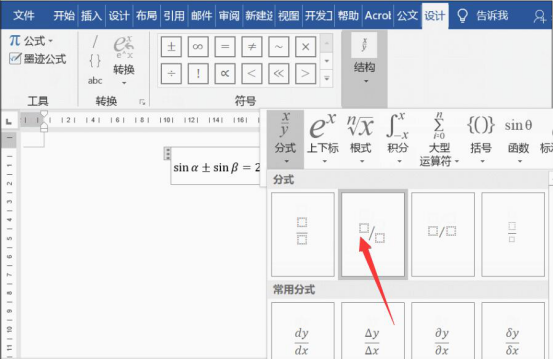This screenshot has height=360, width=554.
Task: Switch to the Acrobat tab
Action: [378, 16]
